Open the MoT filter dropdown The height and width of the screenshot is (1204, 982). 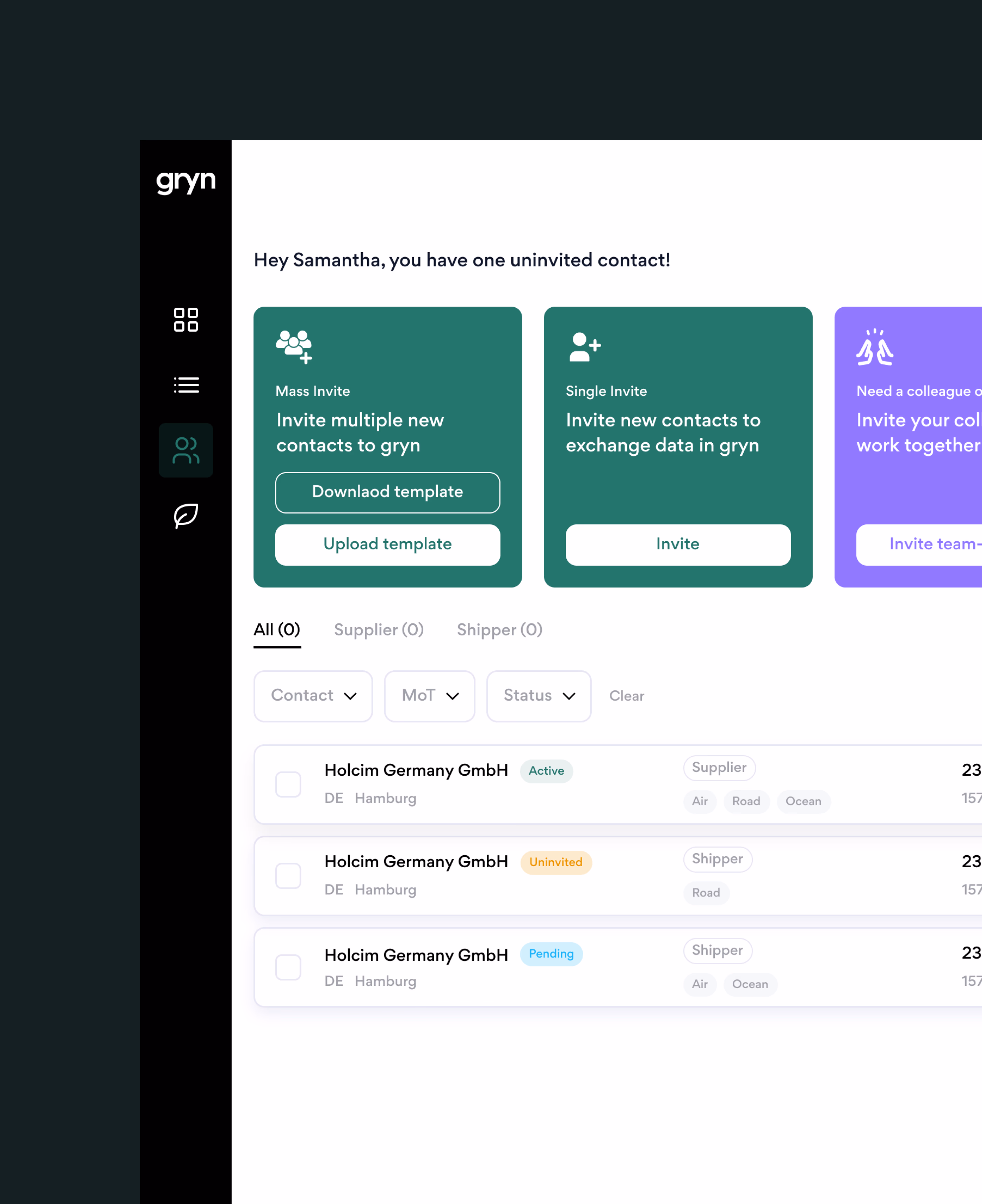click(x=429, y=696)
